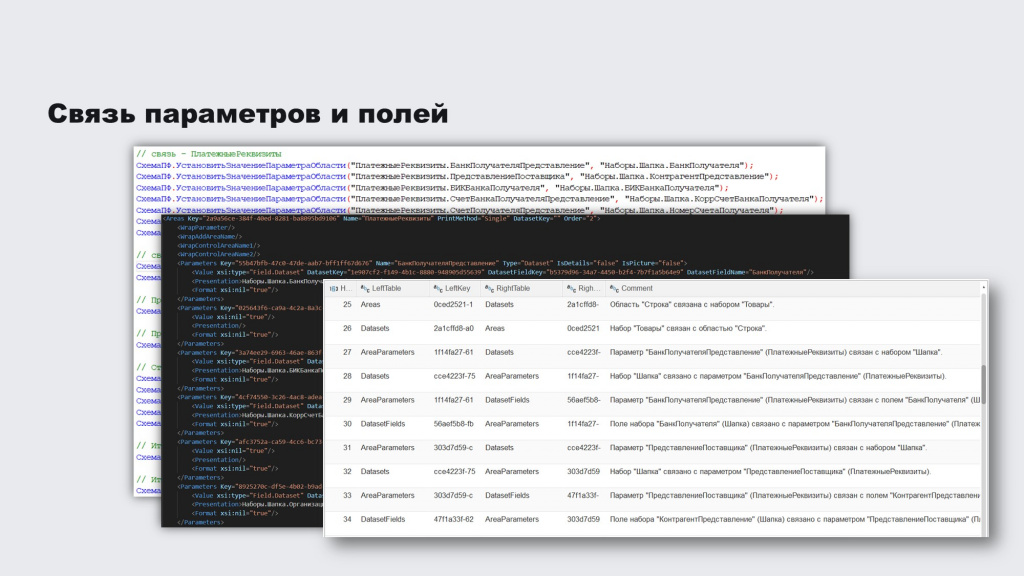This screenshot has height=576, width=1024.
Task: Click the XML 'Areas Key' line in dark editor
Action: pyautogui.click(x=381, y=219)
